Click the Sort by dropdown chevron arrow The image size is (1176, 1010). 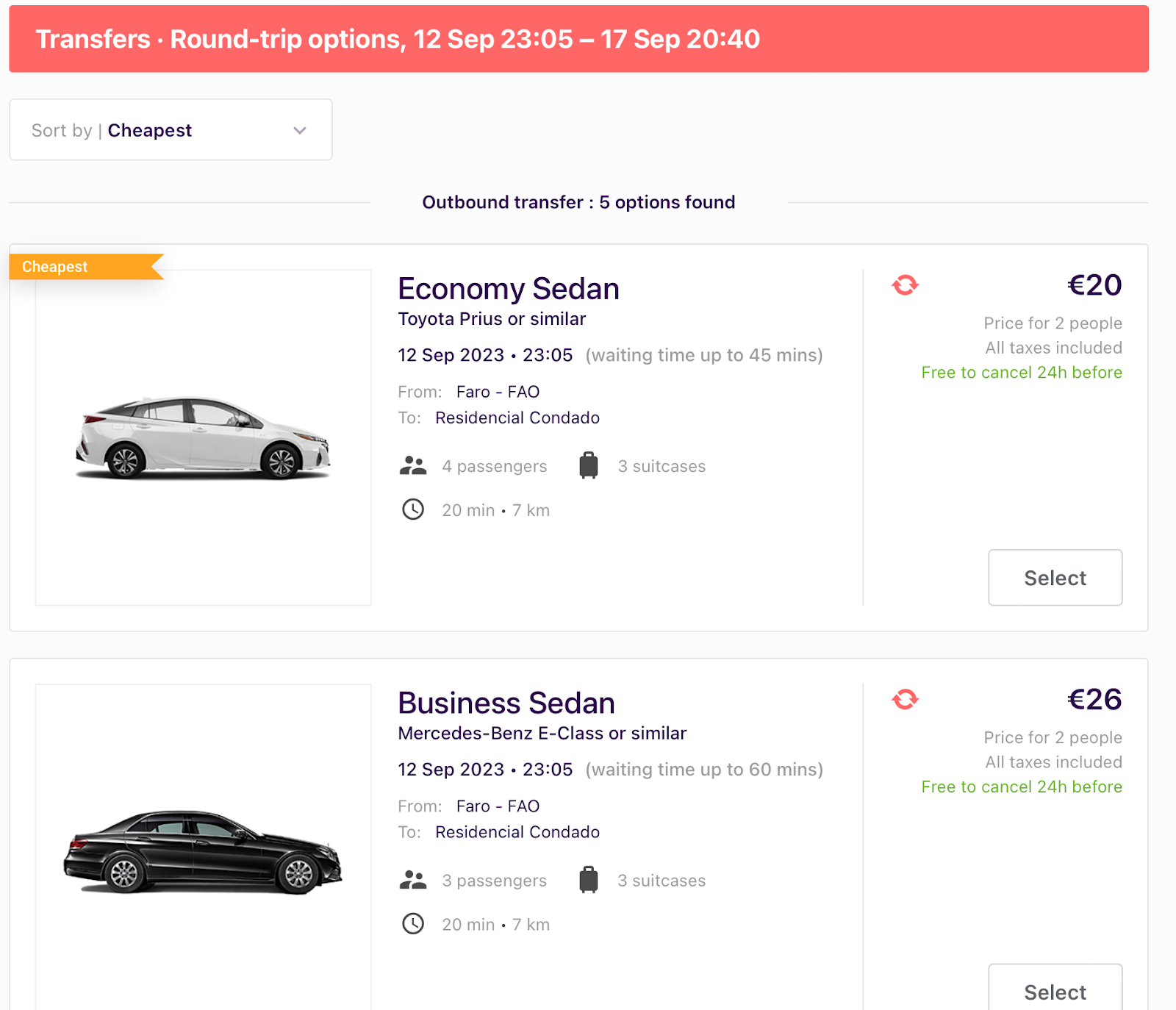tap(299, 131)
